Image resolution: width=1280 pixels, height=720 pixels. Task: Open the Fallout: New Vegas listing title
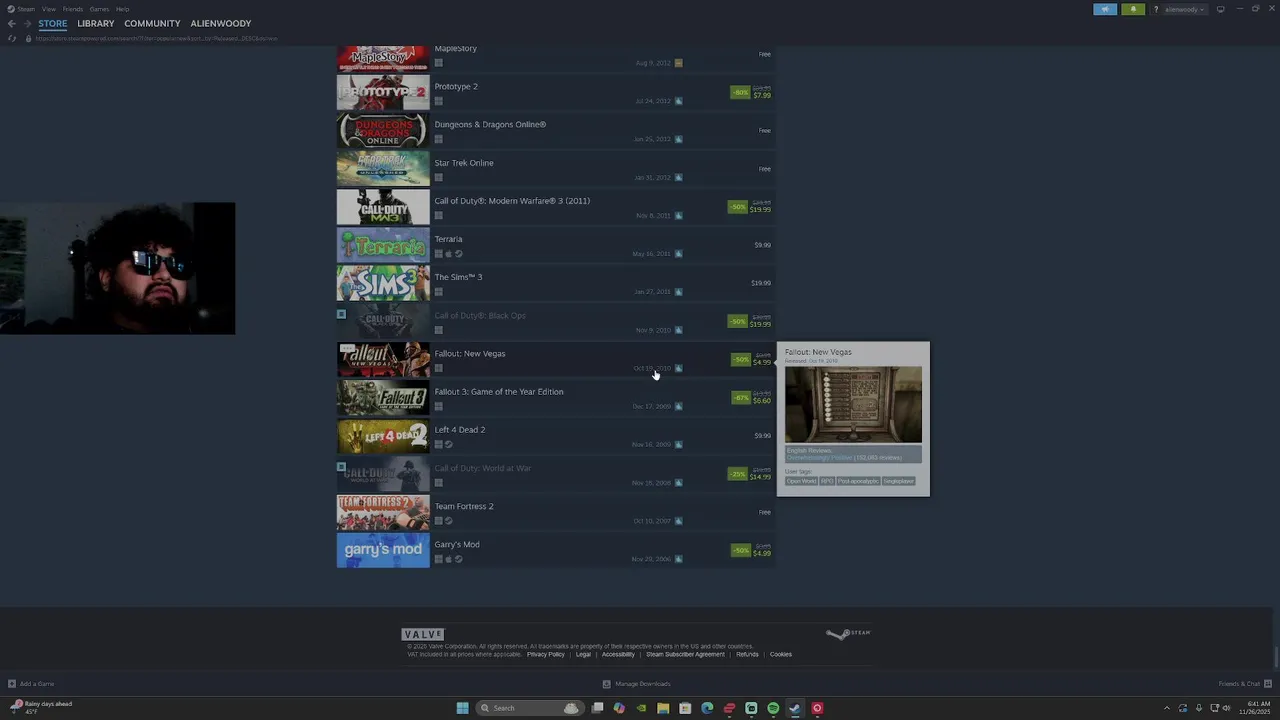469,353
